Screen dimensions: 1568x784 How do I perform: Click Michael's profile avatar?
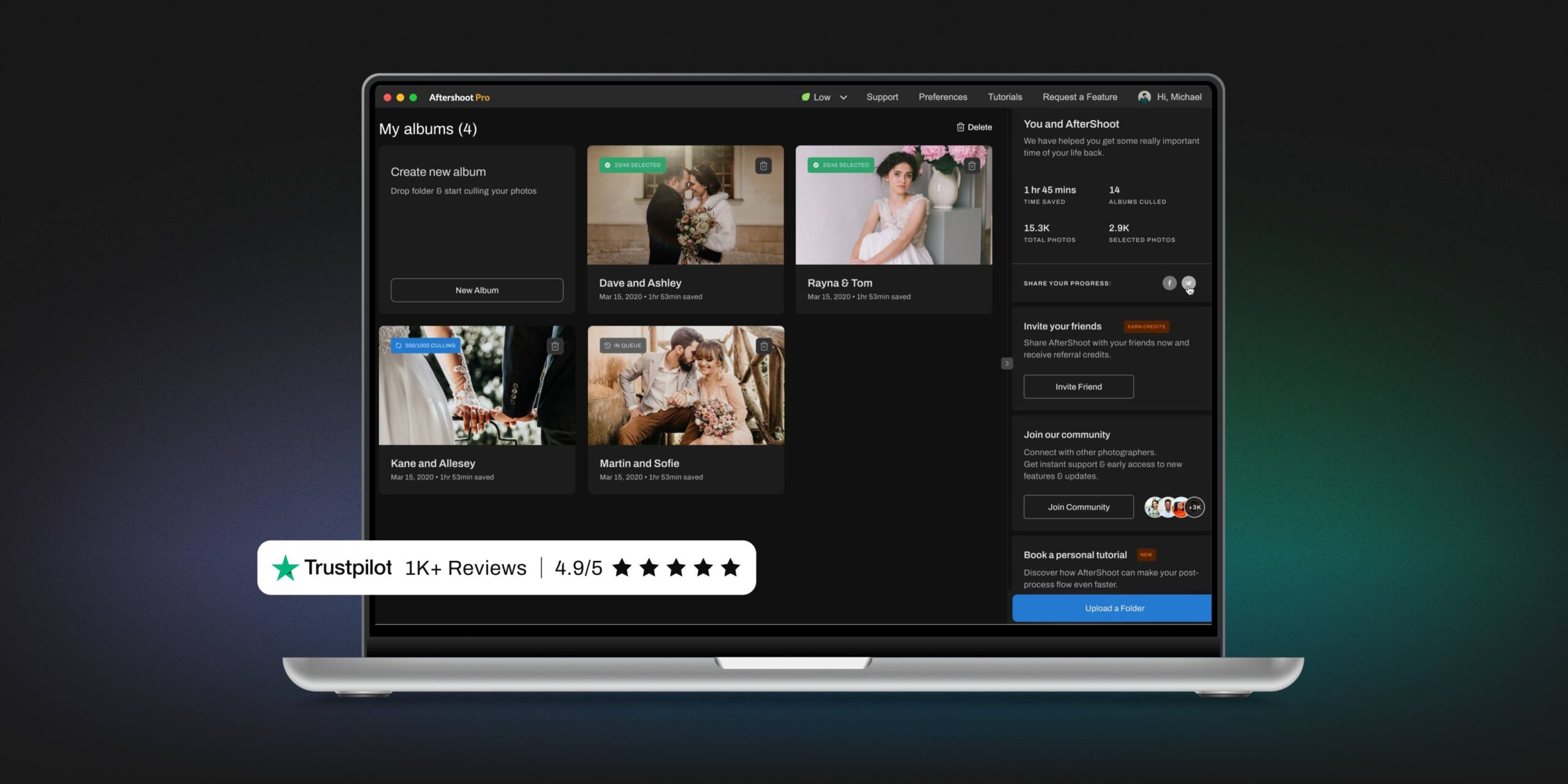point(1144,97)
